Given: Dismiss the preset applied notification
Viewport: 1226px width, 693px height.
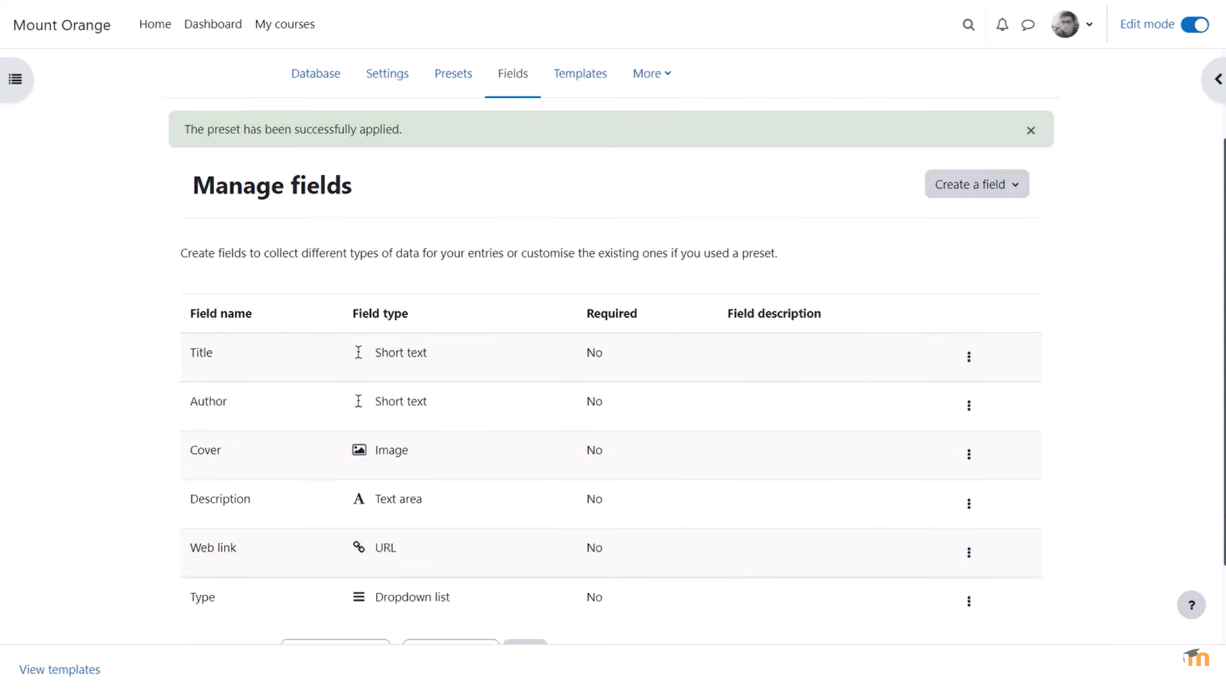Looking at the screenshot, I should (1030, 130).
